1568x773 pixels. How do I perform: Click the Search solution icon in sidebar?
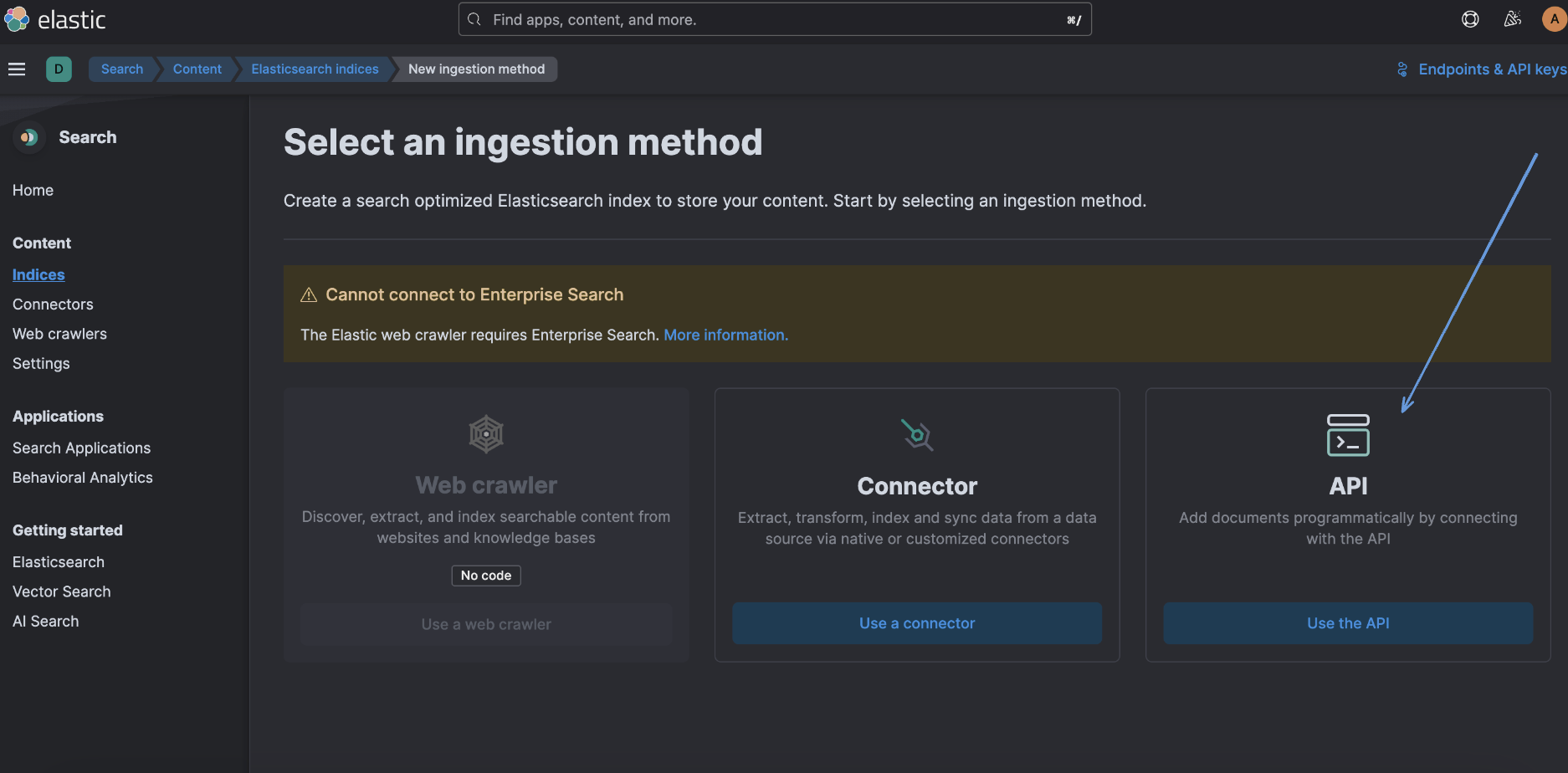29,137
